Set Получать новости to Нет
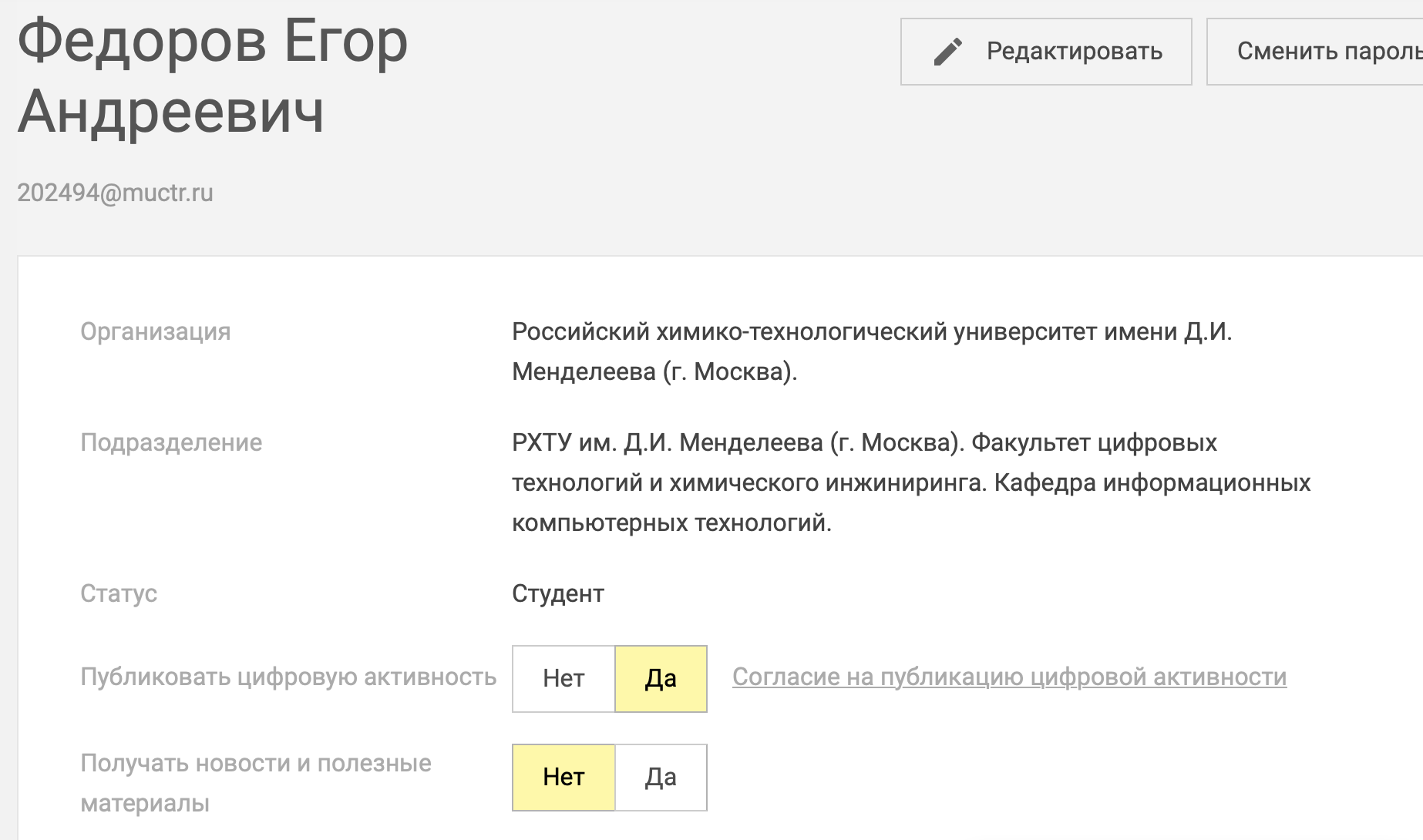Screen dimensions: 1423x840 point(563,778)
